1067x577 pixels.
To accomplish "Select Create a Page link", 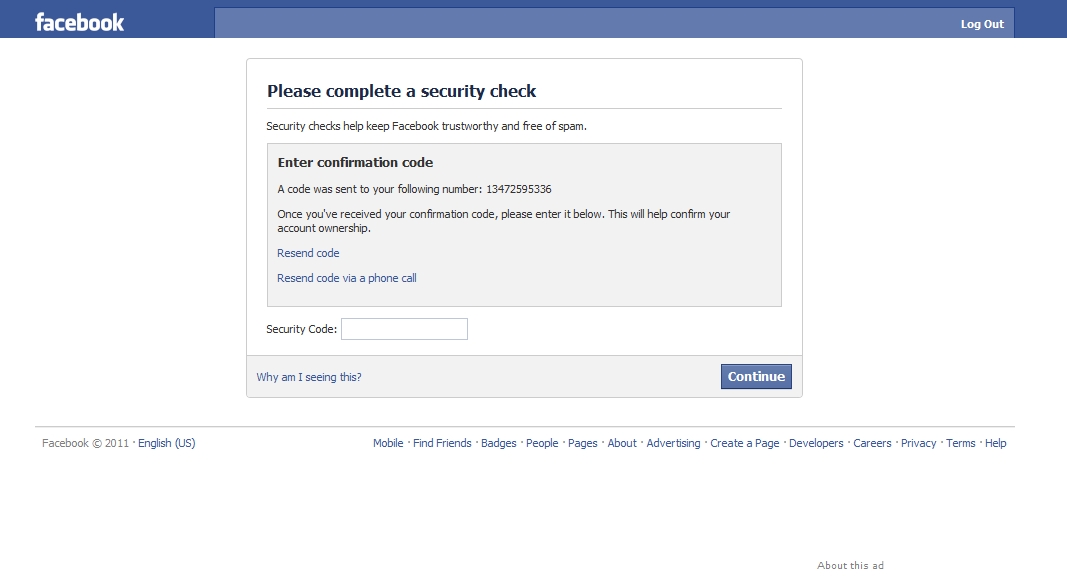I will (744, 443).
